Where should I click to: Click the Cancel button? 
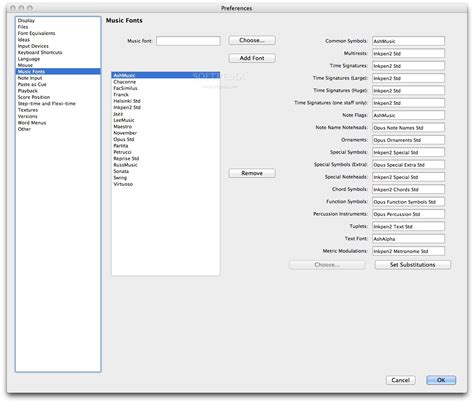(x=401, y=380)
